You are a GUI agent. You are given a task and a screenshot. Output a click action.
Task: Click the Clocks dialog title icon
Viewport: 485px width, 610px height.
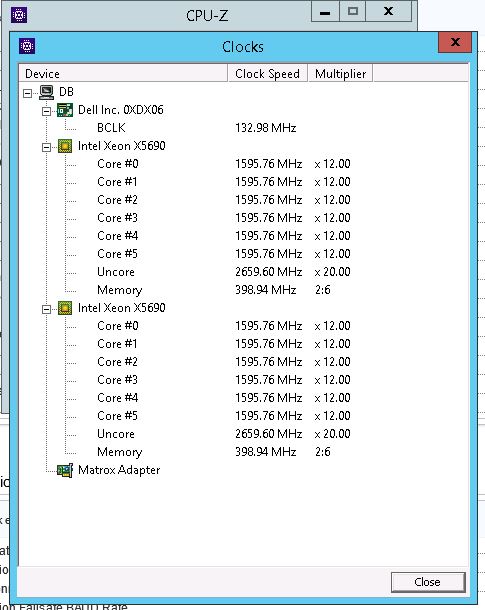(x=27, y=46)
